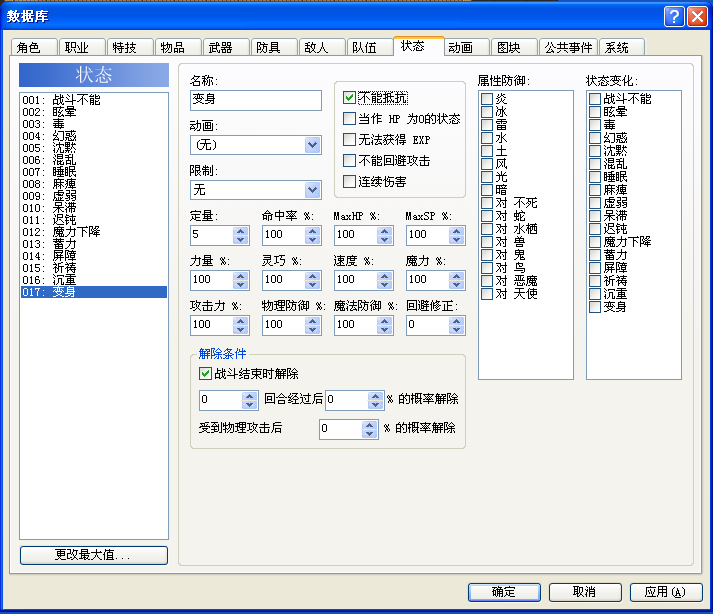Uncheck the 不能抵抗 checkbox
The width and height of the screenshot is (713, 614).
(349, 98)
